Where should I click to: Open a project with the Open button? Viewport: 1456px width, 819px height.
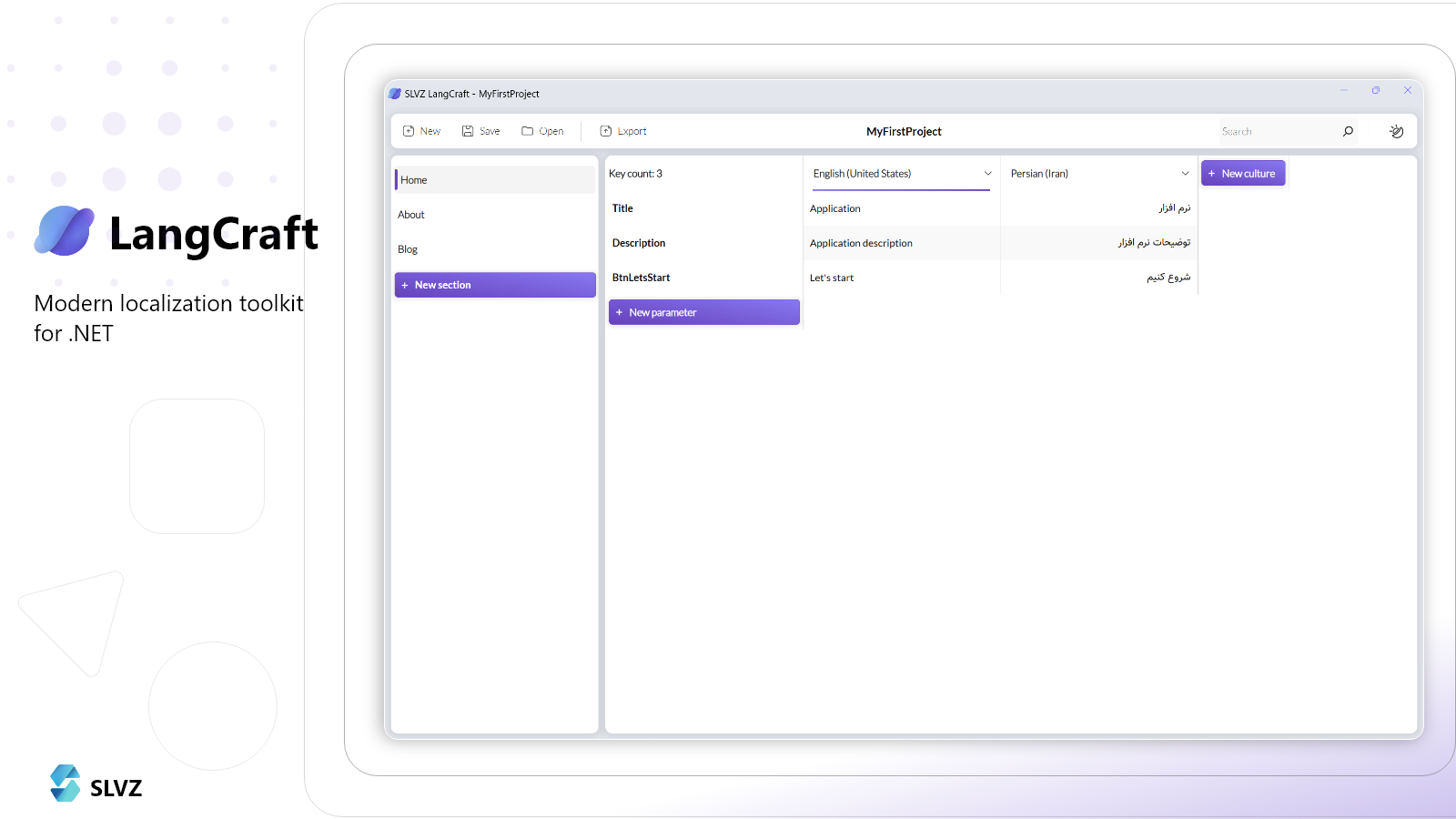tap(542, 131)
